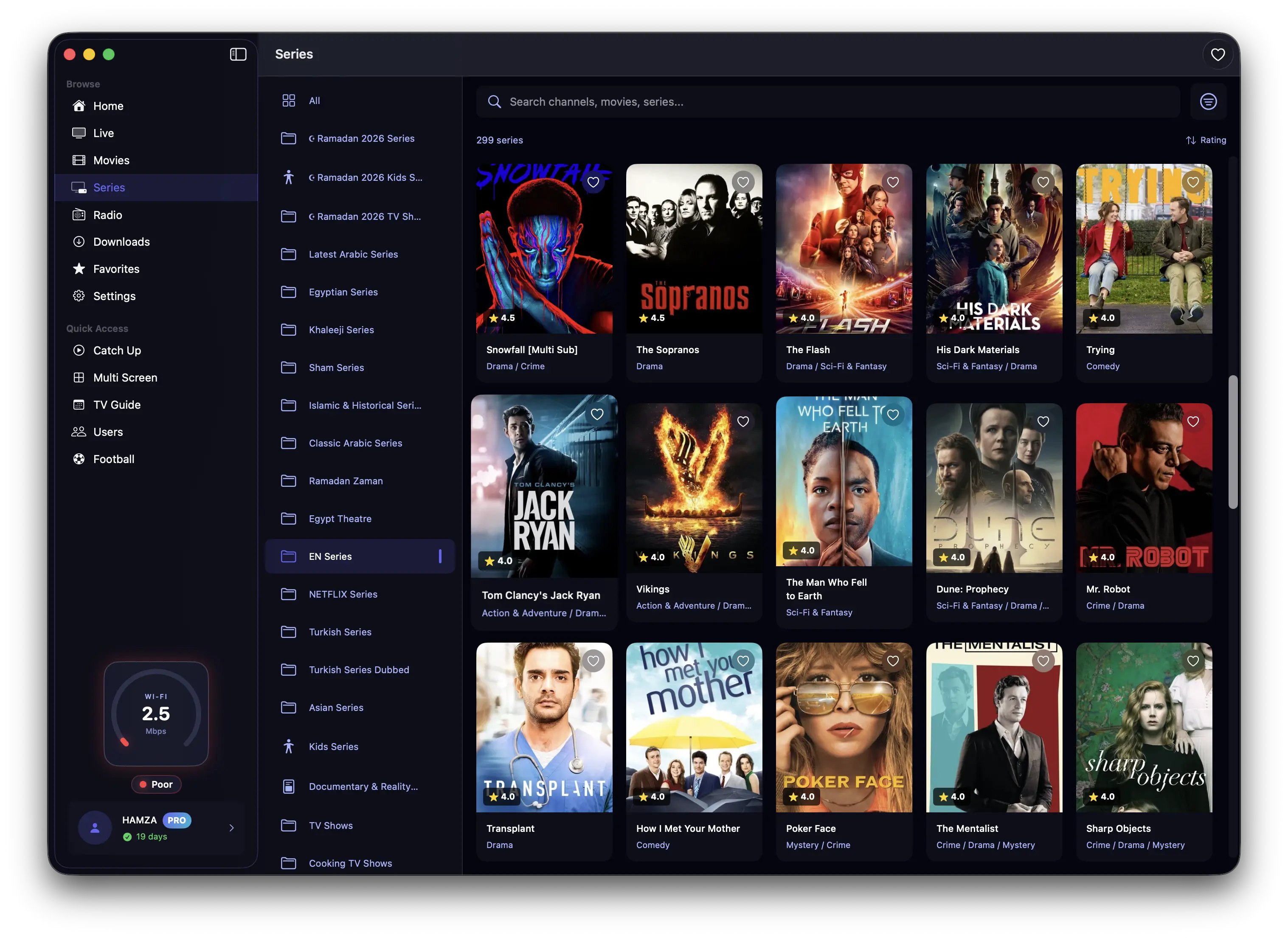This screenshot has height=938, width=1288.
Task: Click the Wi-Fi speed gauge widget
Action: click(156, 714)
